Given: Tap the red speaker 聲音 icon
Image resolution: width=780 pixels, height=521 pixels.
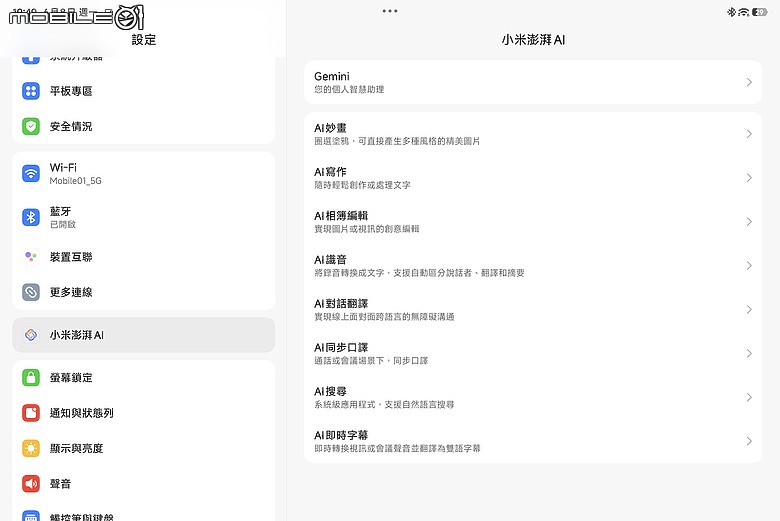Looking at the screenshot, I should click(x=31, y=484).
